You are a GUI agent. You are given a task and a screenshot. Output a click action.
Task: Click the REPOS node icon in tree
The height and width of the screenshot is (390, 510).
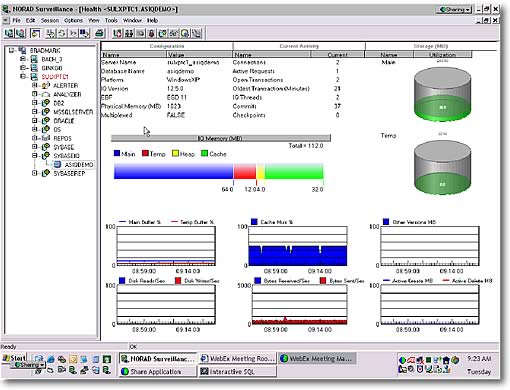(46, 138)
